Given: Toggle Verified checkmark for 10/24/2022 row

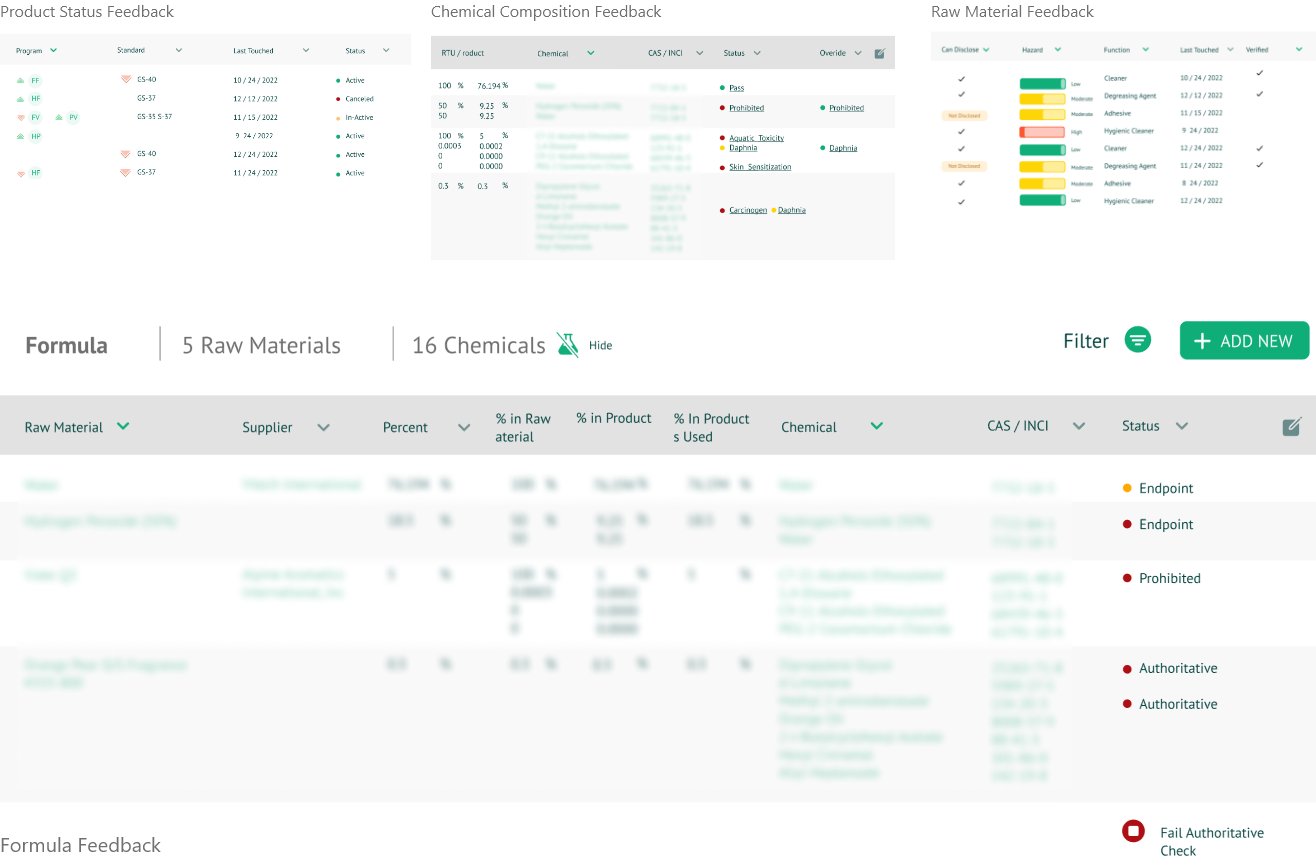Looking at the screenshot, I should 1259,73.
